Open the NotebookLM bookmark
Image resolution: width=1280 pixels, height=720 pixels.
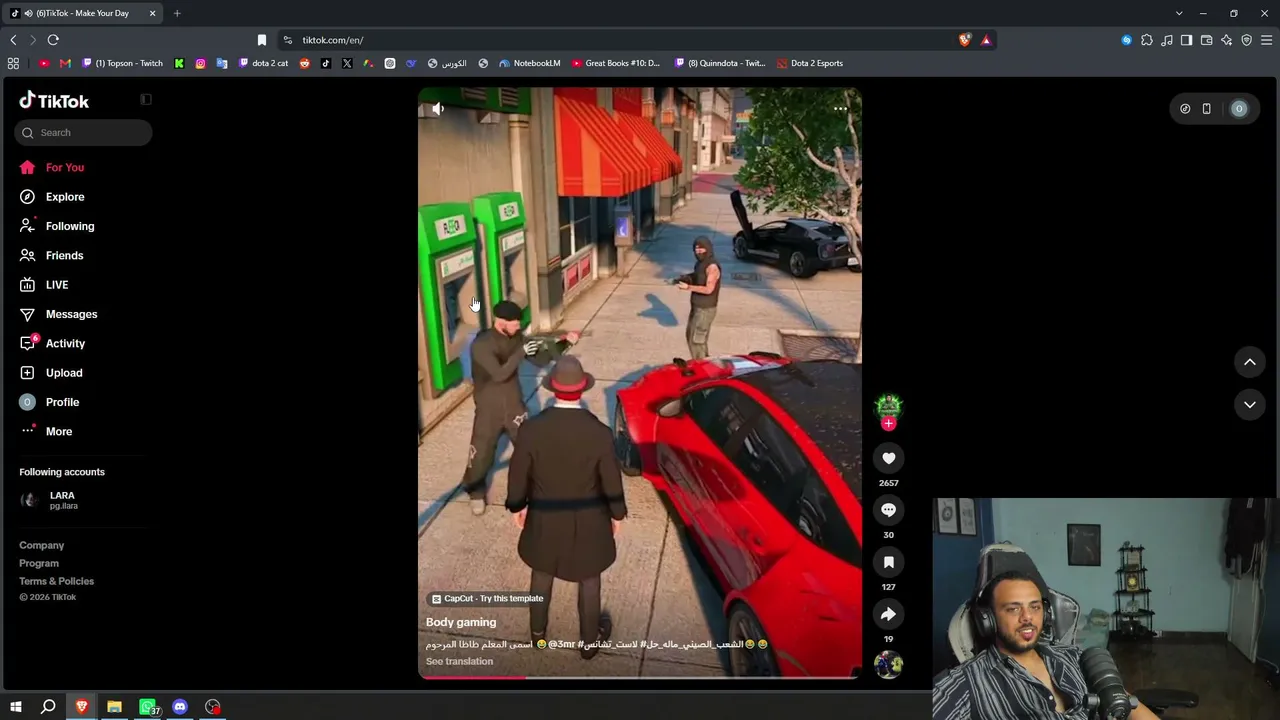(529, 63)
